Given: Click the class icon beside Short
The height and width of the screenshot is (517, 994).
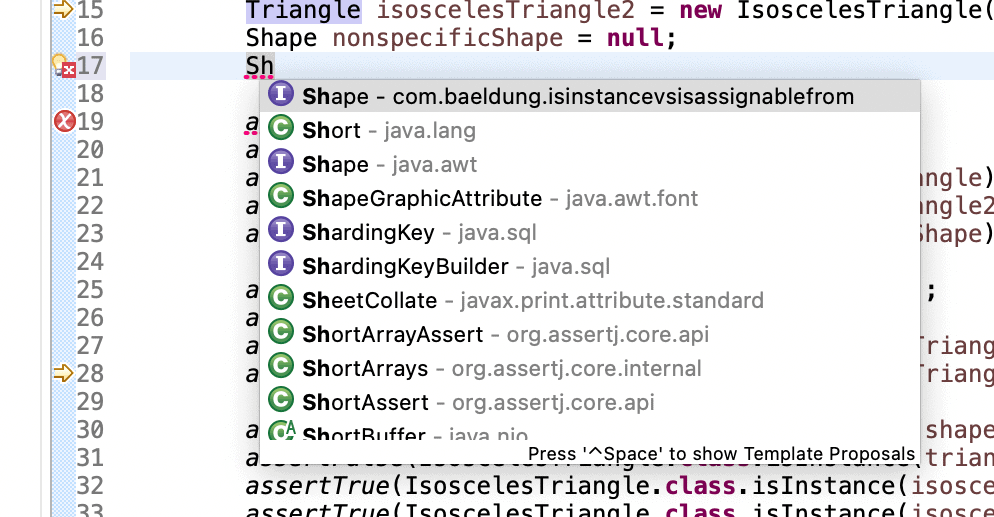Looking at the screenshot, I should [281, 128].
